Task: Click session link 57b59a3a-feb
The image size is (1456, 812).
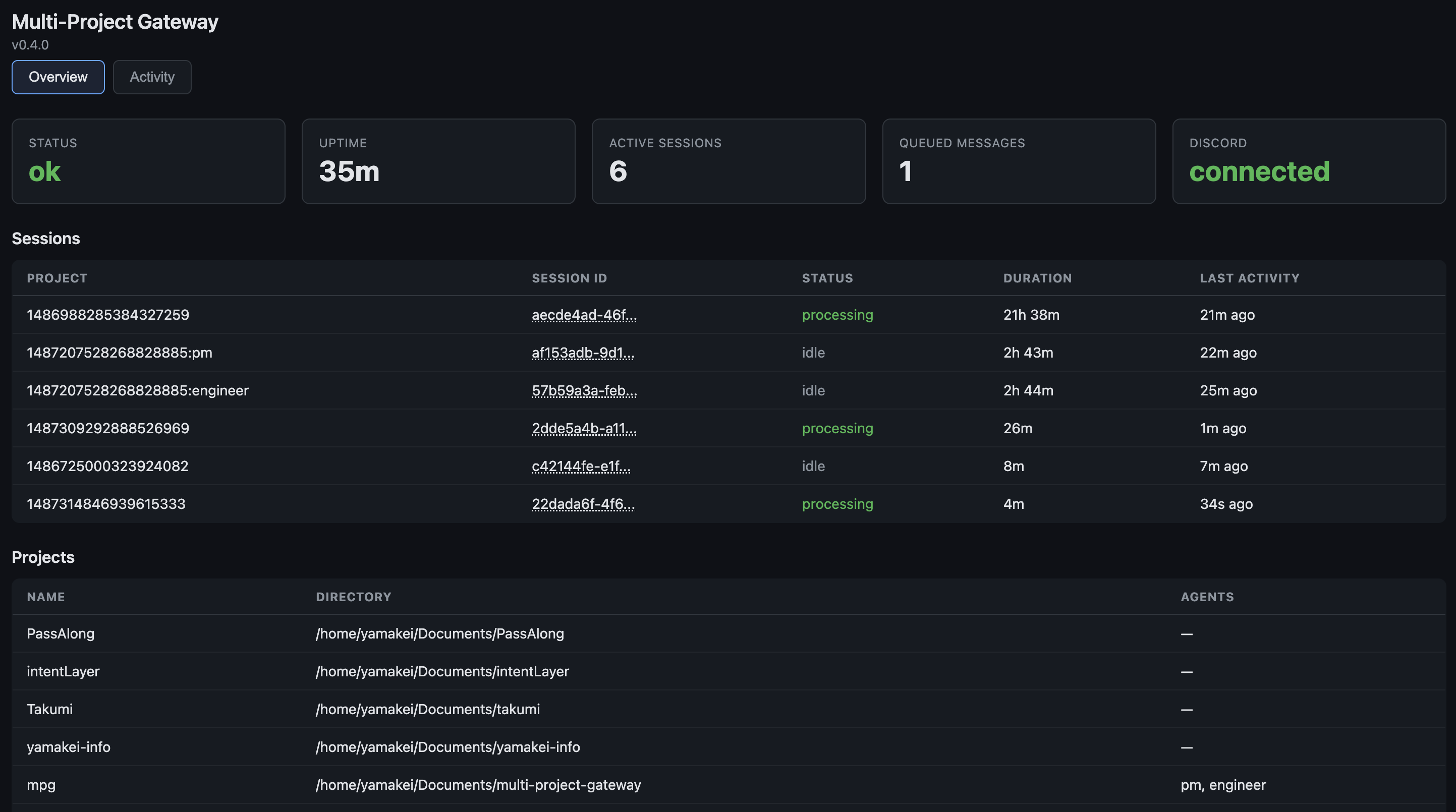Action: coord(584,390)
